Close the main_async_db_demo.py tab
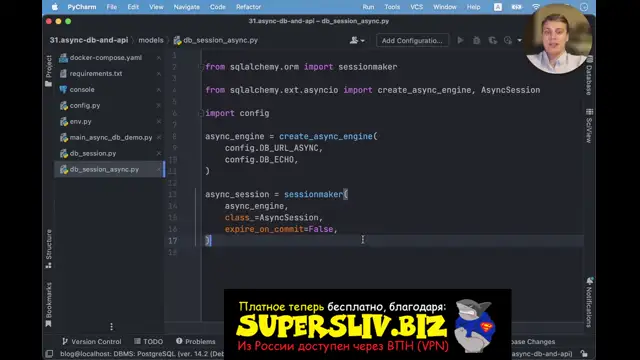640x360 pixels. (x=159, y=138)
